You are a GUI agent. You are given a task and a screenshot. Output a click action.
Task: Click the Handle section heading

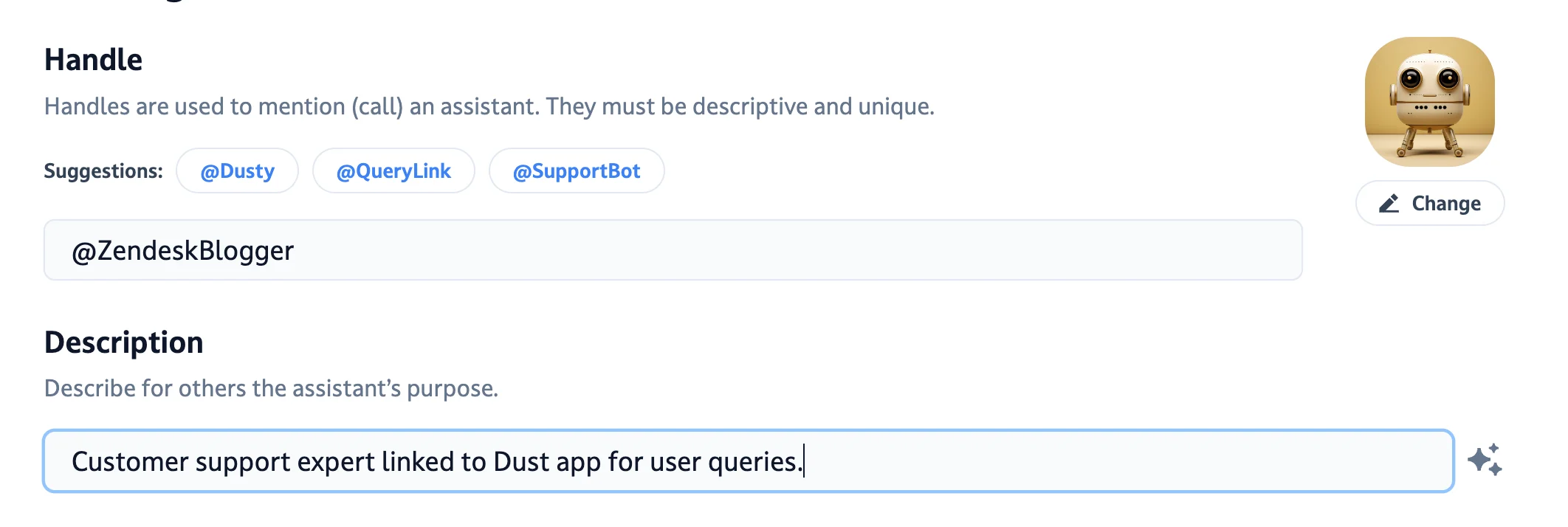tap(93, 60)
